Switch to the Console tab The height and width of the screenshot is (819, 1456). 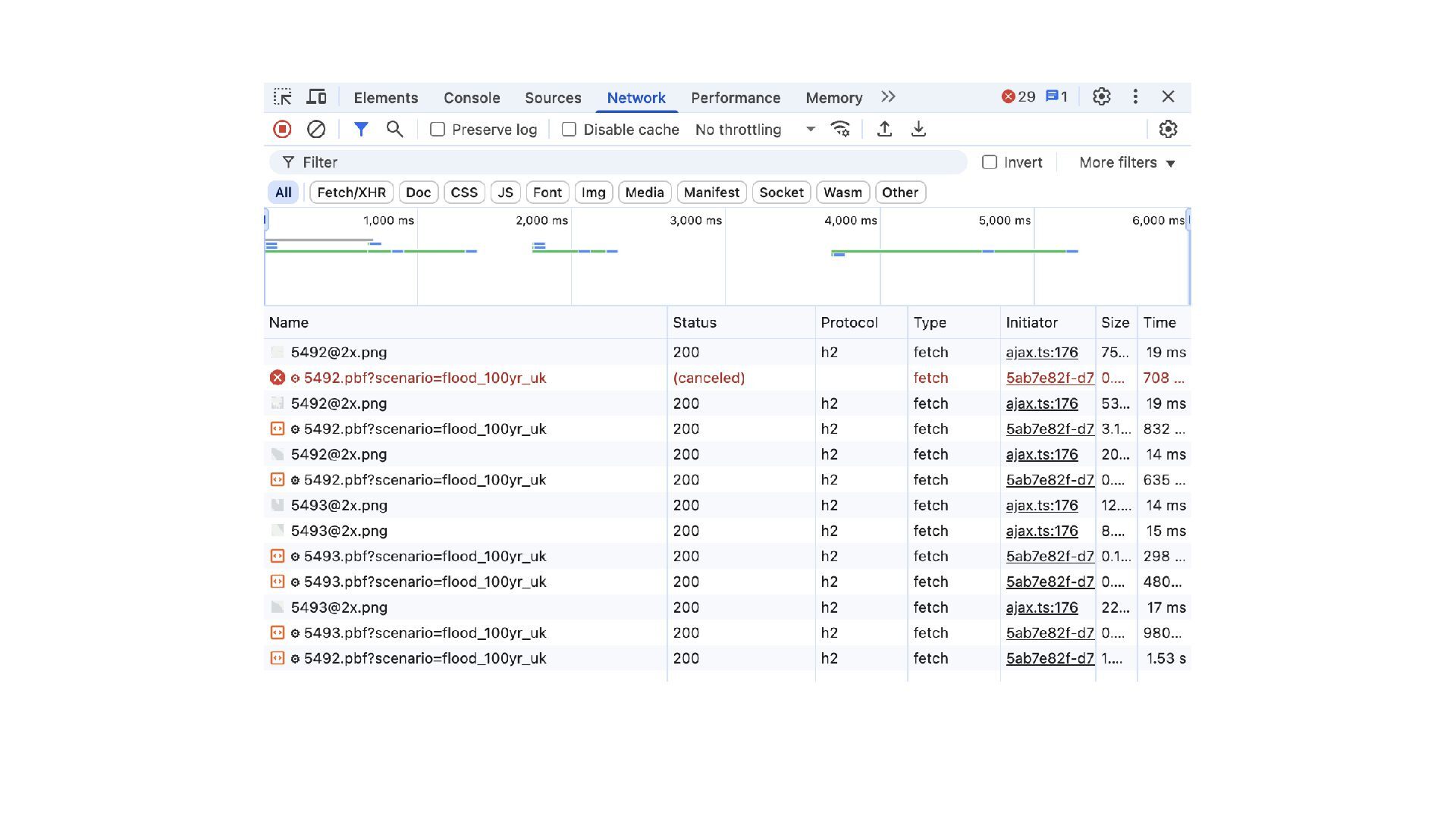(x=472, y=98)
